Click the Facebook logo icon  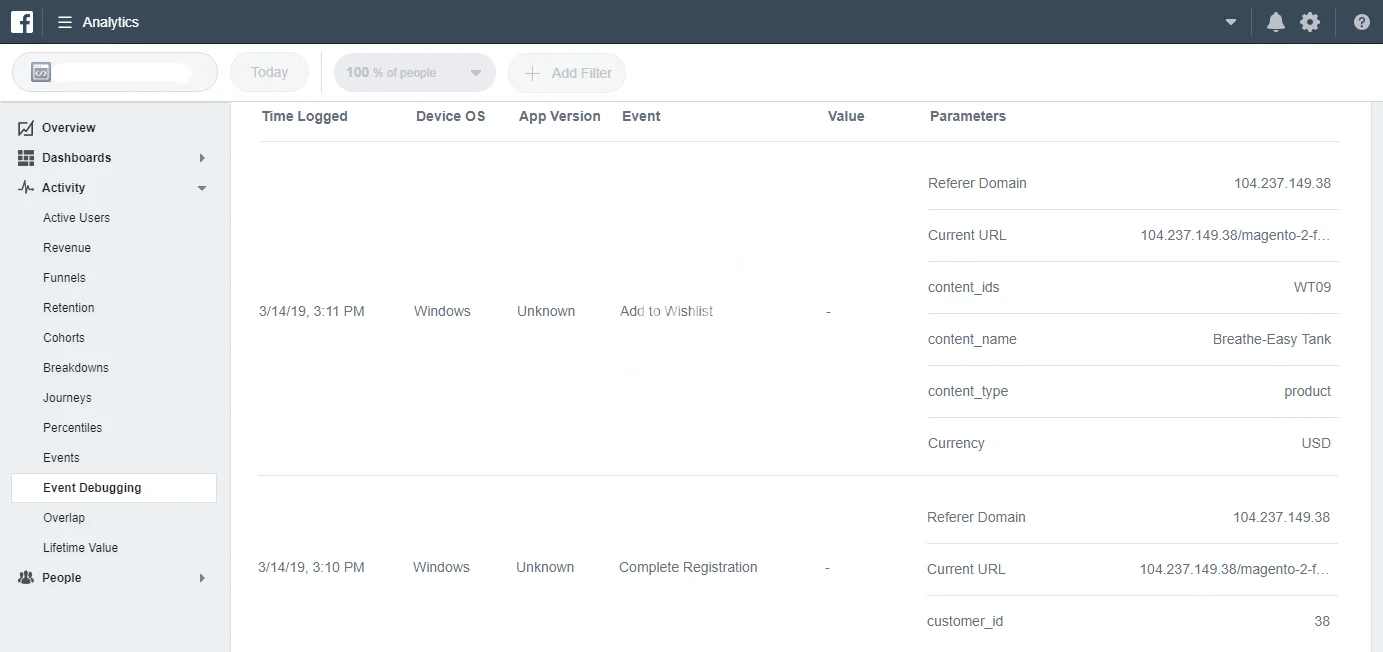pos(22,22)
